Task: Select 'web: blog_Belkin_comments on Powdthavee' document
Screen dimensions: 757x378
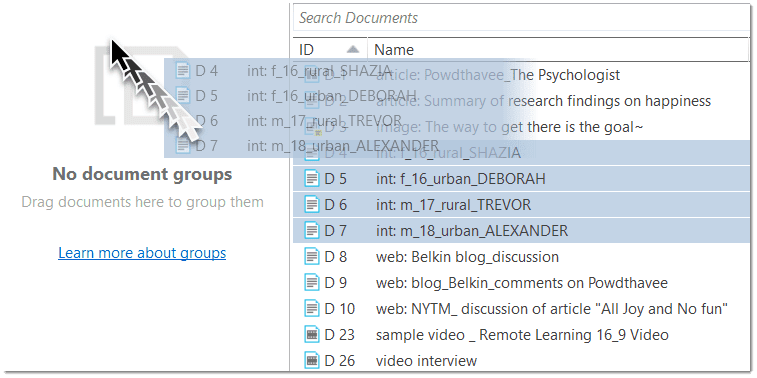Action: (x=521, y=283)
